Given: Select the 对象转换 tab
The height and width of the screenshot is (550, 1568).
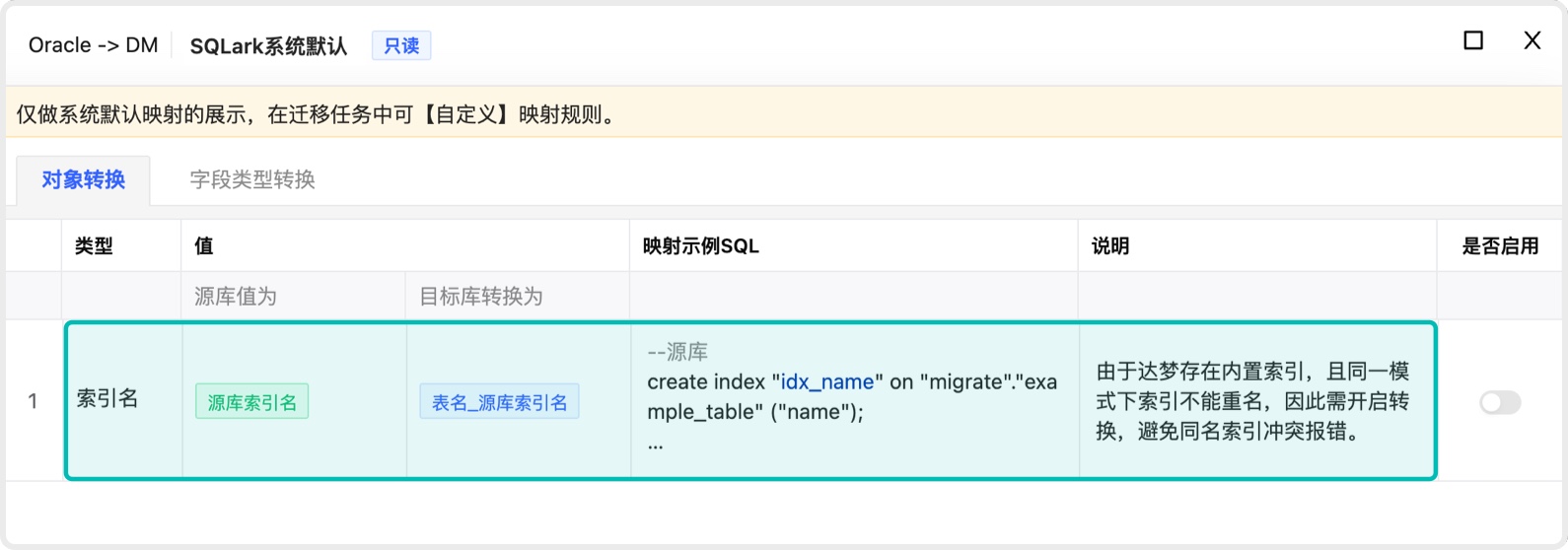Looking at the screenshot, I should pyautogui.click(x=83, y=179).
